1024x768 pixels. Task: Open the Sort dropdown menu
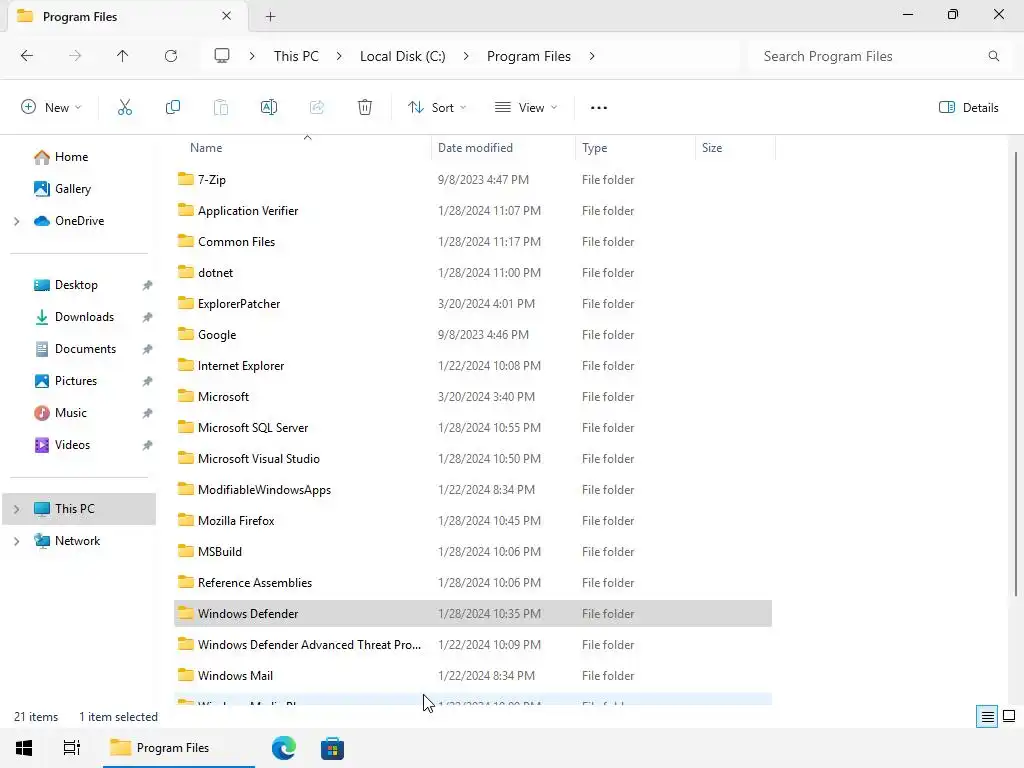(x=437, y=108)
